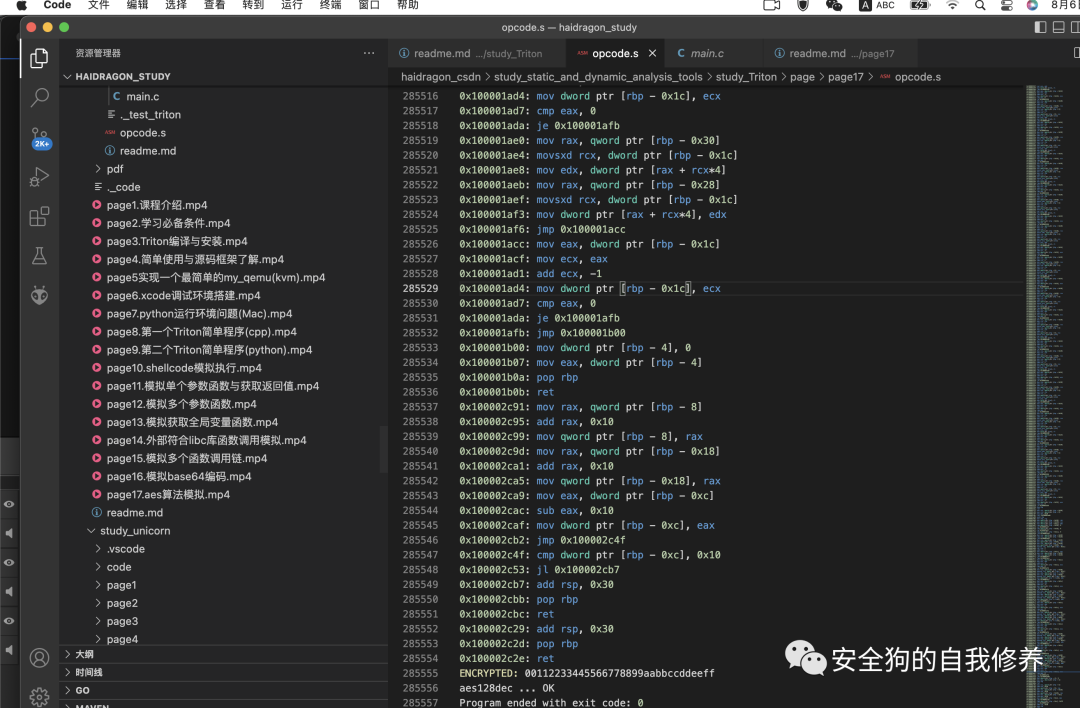
Task: Toggle bottom panel layout button
Action: point(1059,27)
